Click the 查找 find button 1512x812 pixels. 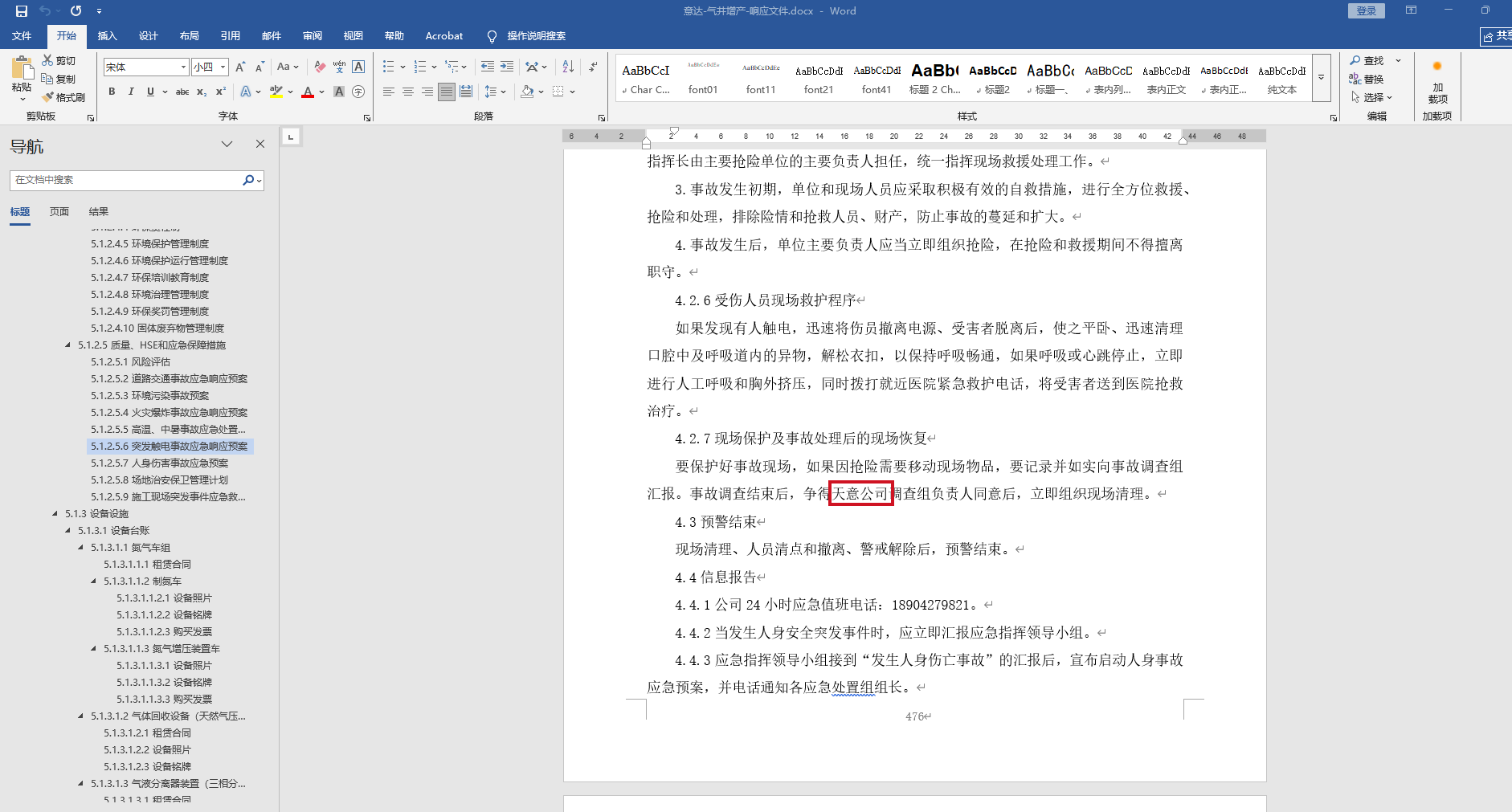point(1367,60)
